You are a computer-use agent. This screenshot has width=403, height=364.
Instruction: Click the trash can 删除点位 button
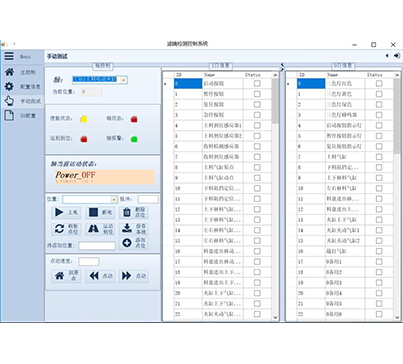click(134, 212)
